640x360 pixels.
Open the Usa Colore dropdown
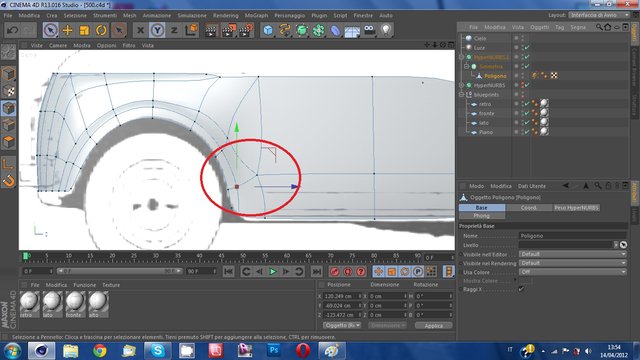(572, 272)
